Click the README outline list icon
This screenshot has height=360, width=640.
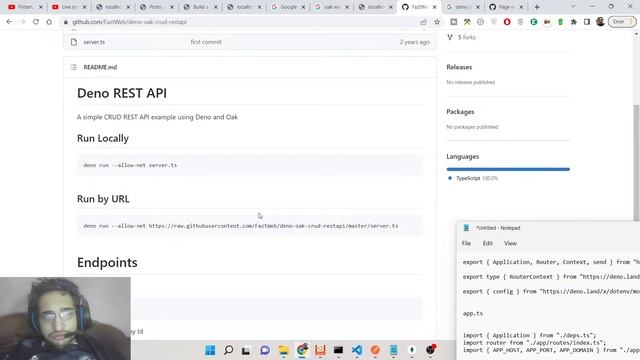click(73, 67)
